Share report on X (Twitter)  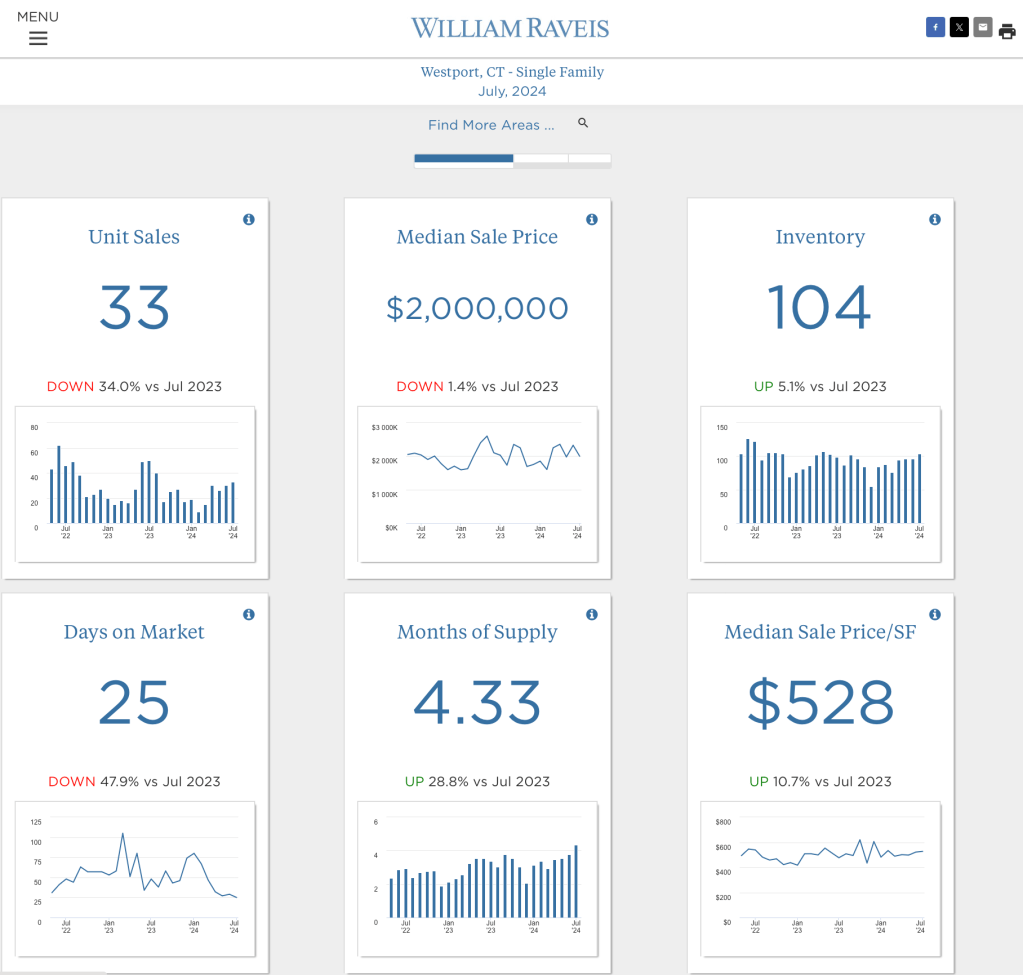pos(959,28)
